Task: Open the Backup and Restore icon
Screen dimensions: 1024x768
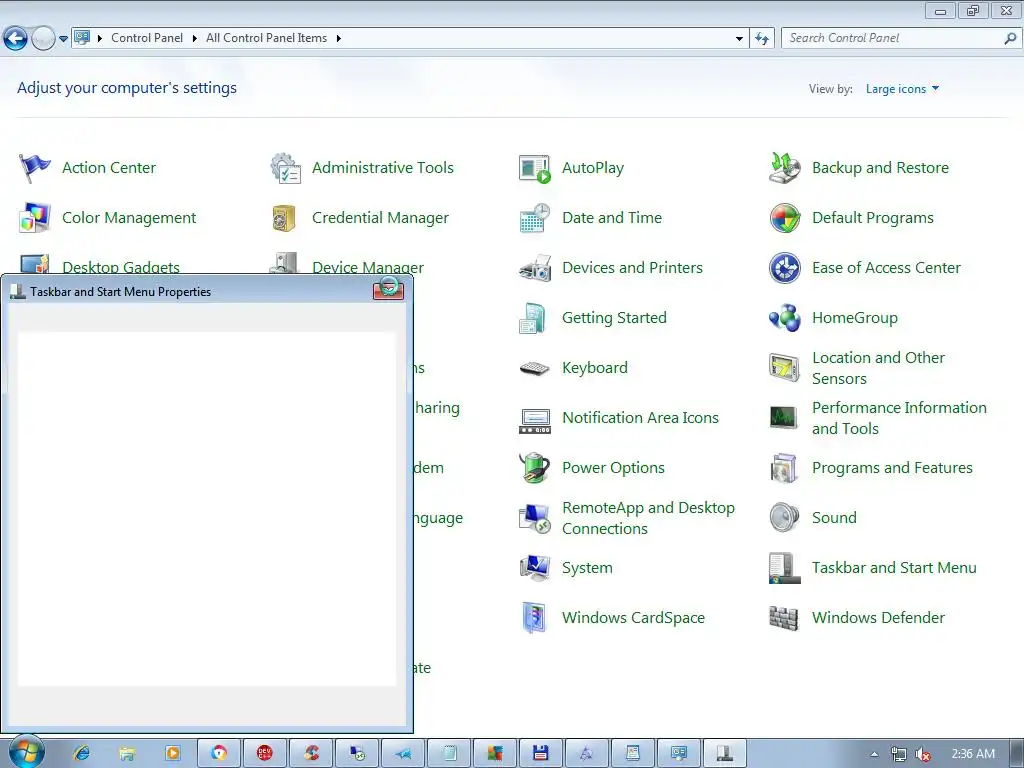Action: pos(784,168)
